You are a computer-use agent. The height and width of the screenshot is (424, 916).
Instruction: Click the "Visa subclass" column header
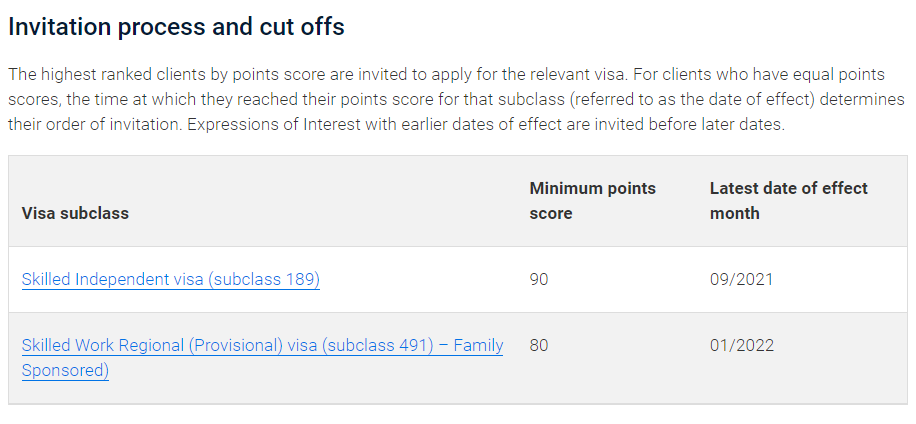75,213
